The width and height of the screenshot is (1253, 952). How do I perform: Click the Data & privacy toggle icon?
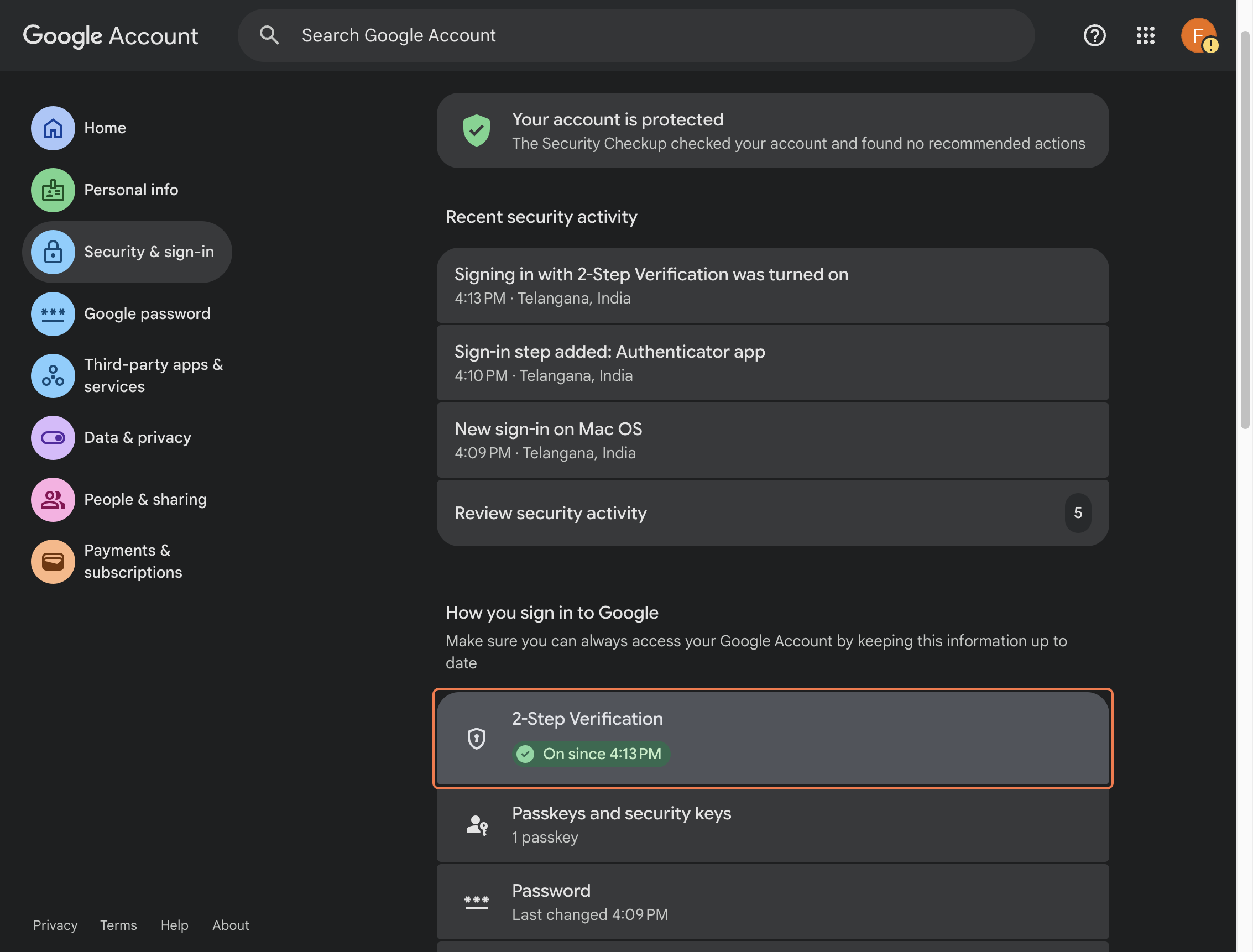point(53,437)
